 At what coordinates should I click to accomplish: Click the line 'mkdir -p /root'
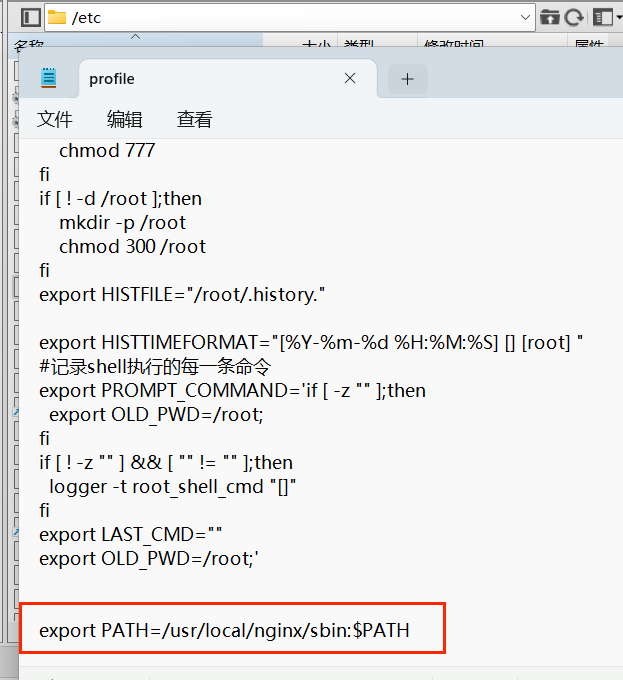point(123,223)
